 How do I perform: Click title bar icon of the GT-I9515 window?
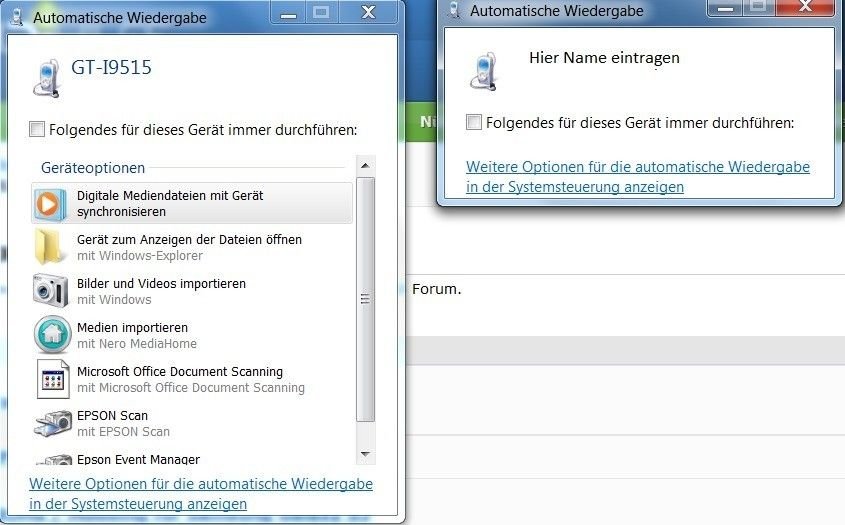tap(17, 17)
